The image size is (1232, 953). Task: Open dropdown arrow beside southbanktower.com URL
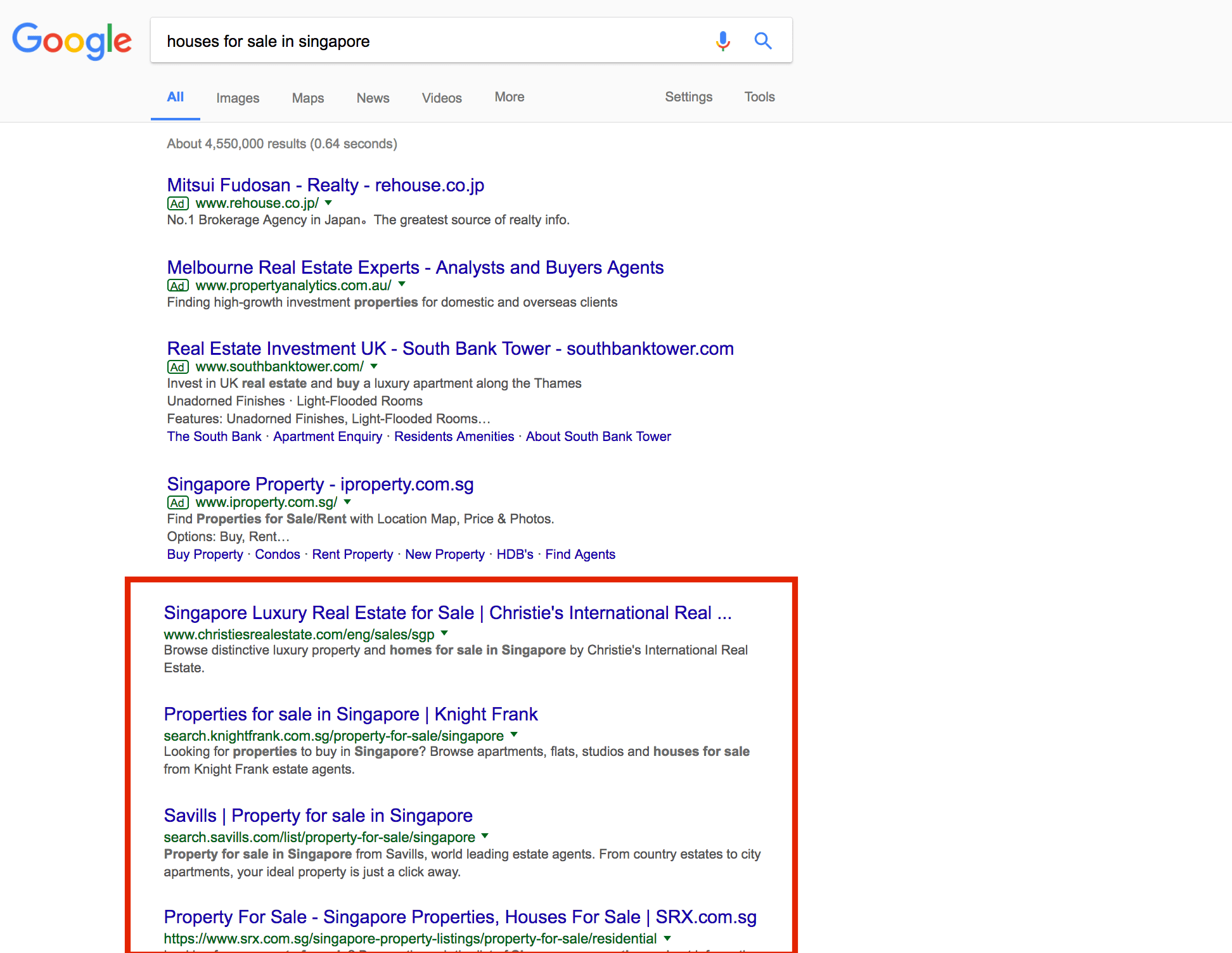(374, 366)
